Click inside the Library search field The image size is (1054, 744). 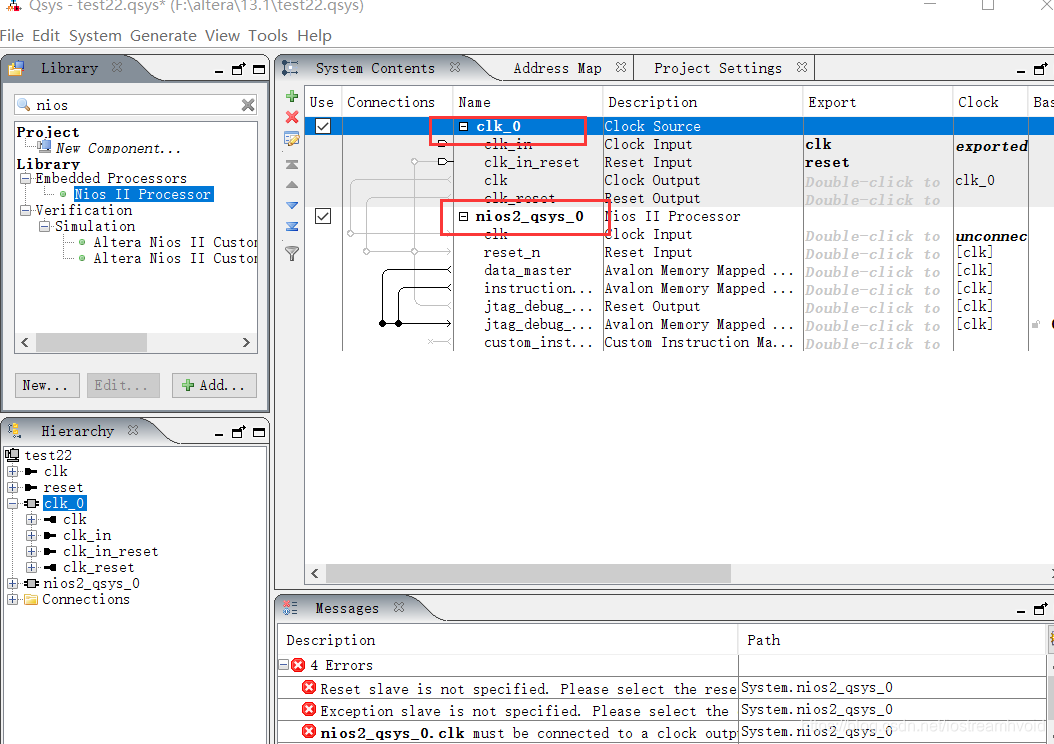click(137, 105)
